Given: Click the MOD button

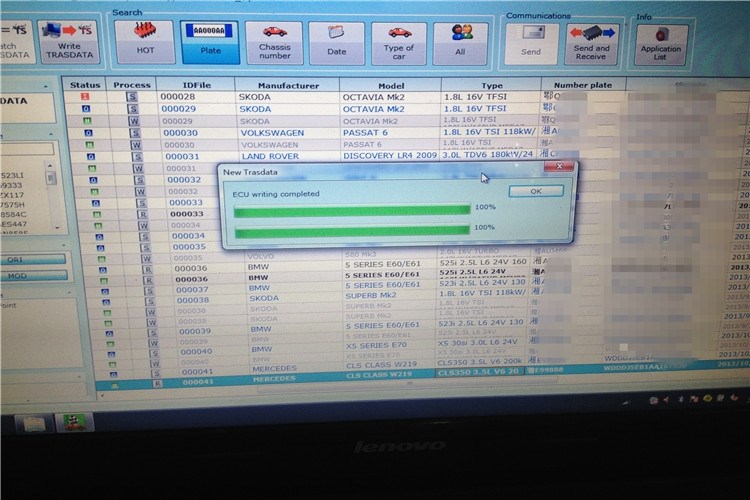Looking at the screenshot, I should [33, 276].
